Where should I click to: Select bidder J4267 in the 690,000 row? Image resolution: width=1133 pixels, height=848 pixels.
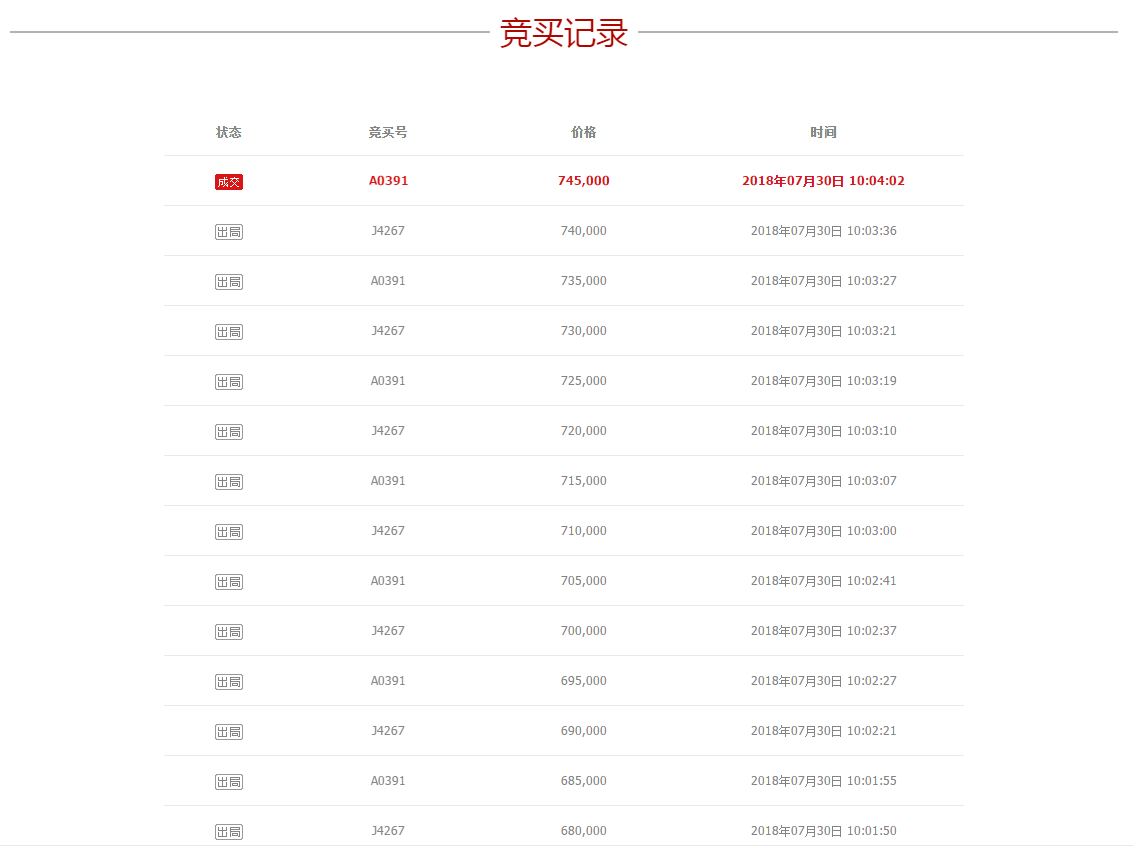coord(388,730)
